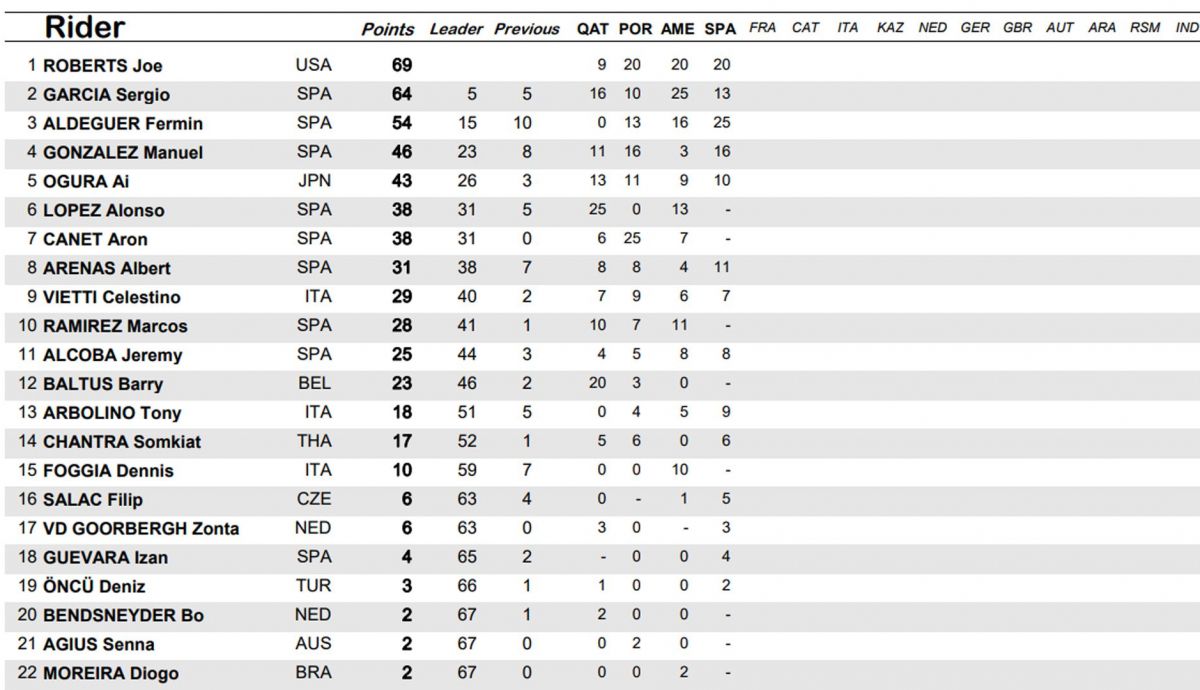Select OGURA Ai rider entry
The width and height of the screenshot is (1200, 690).
point(86,182)
